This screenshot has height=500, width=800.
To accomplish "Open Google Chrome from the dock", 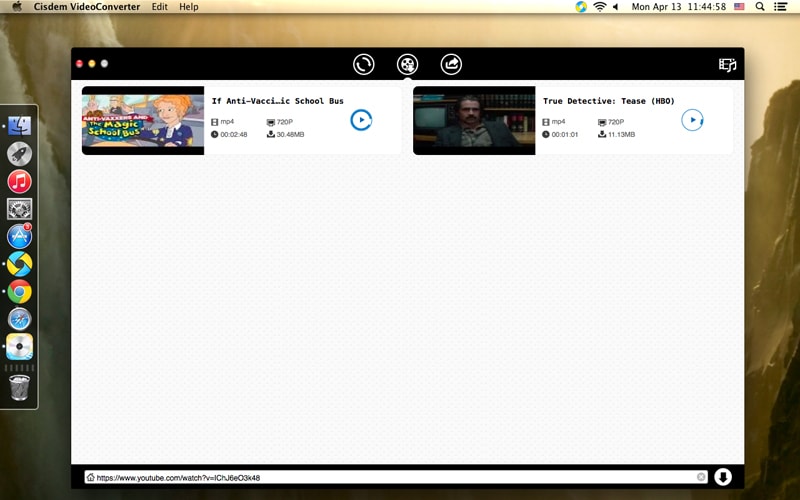I will coord(19,291).
